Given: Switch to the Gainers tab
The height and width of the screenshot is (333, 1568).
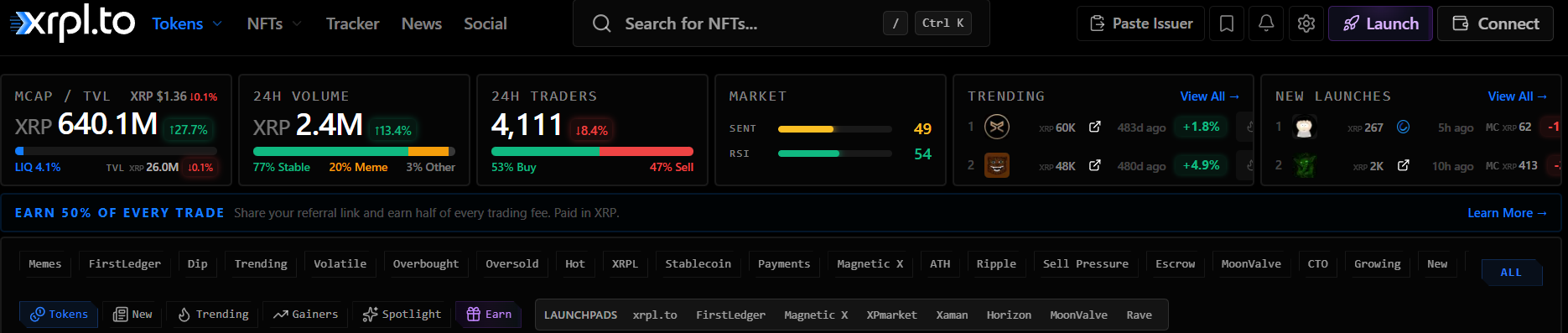Looking at the screenshot, I should tap(305, 315).
